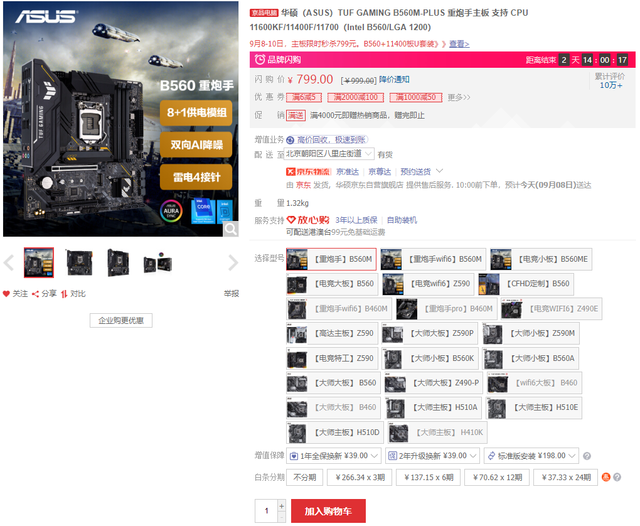Click the 品牌闪购 alarm clock icon
Screen dimensions: 640x526
260,60
